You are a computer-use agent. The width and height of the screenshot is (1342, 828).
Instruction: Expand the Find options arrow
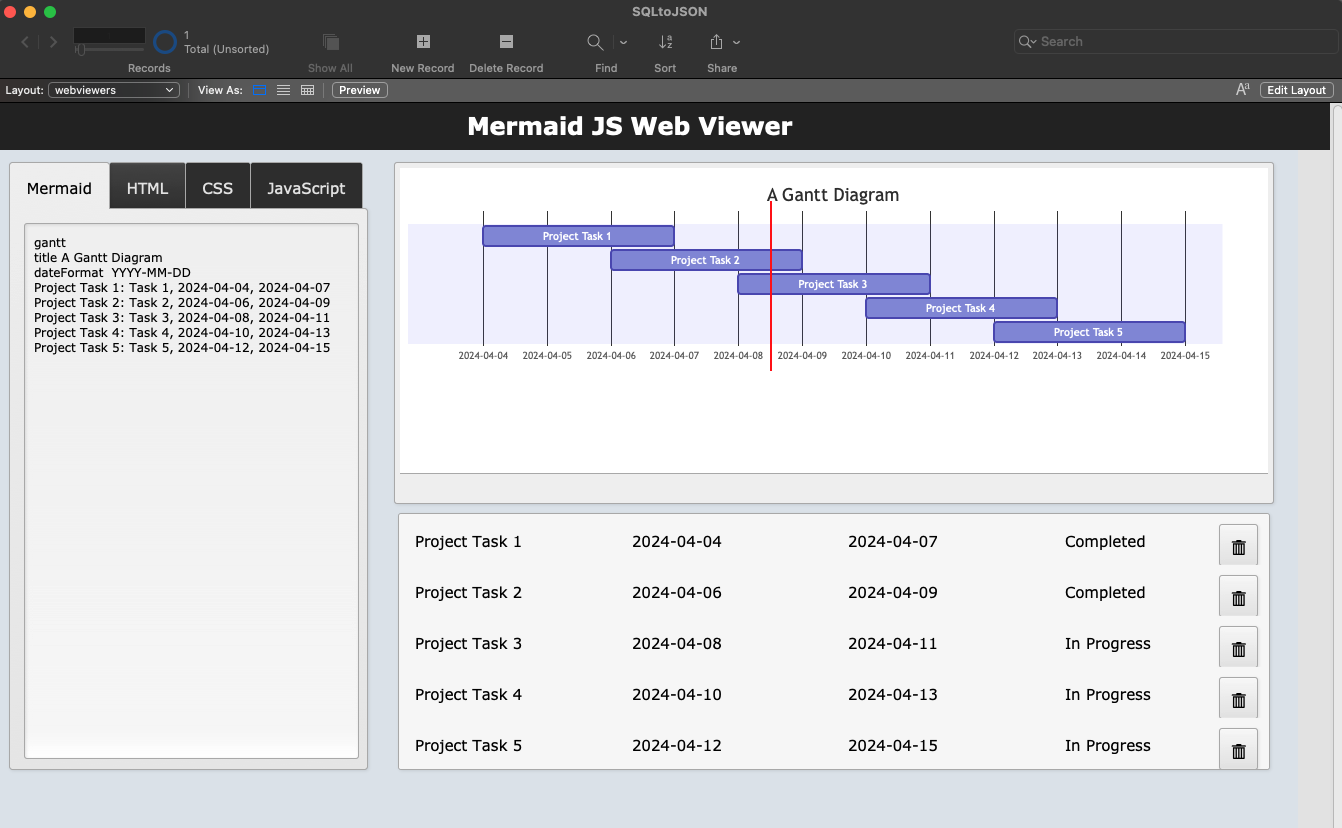[624, 42]
